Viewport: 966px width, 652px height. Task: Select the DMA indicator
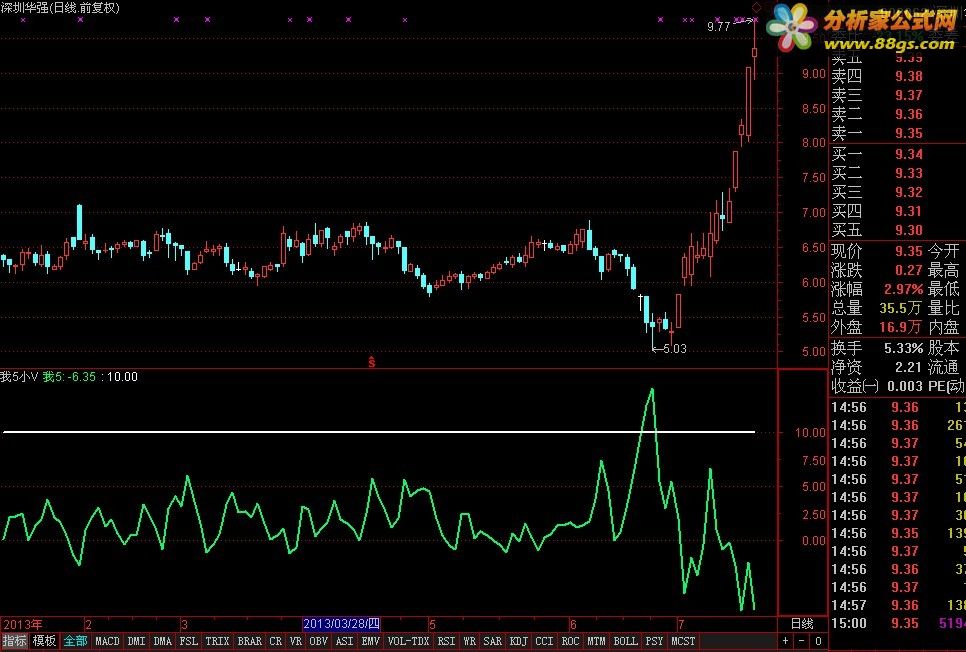162,642
